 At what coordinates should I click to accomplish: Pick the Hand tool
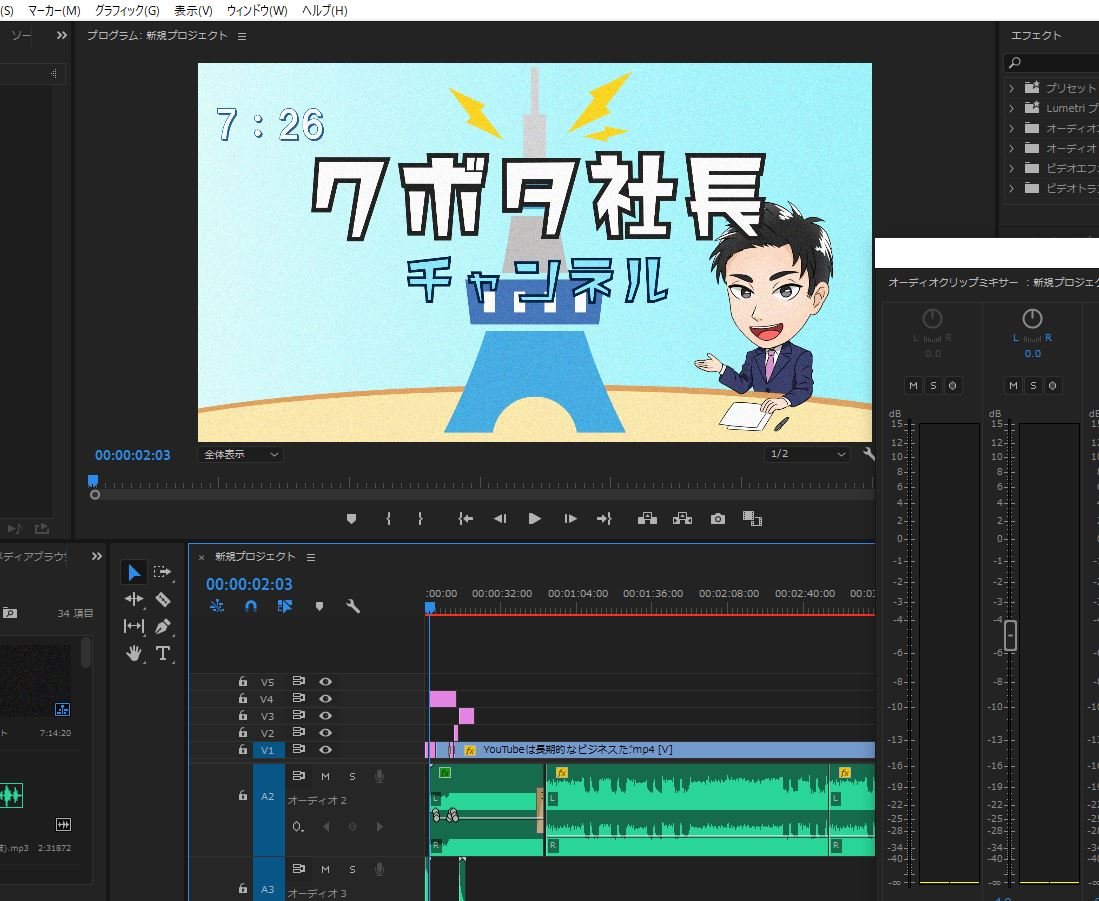point(134,653)
